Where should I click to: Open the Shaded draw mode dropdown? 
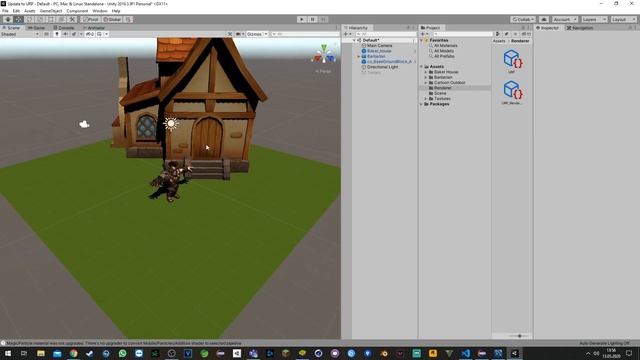point(20,34)
